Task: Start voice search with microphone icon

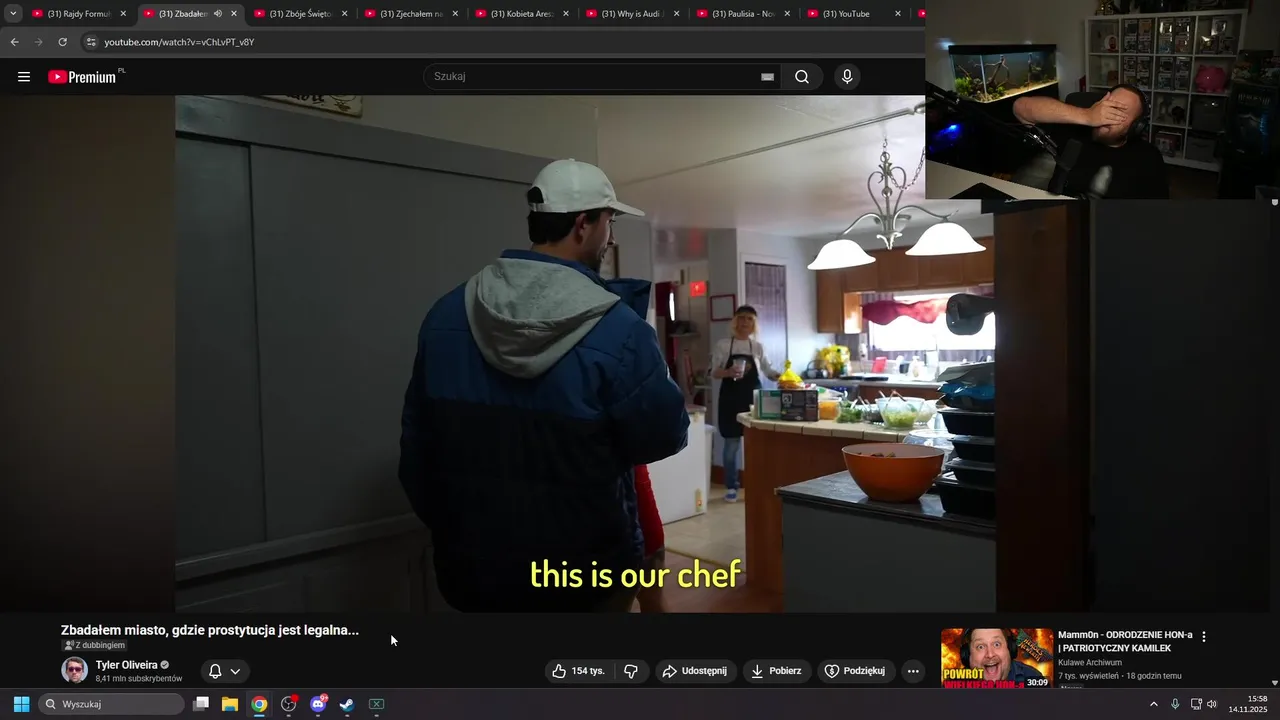Action: pyautogui.click(x=847, y=77)
